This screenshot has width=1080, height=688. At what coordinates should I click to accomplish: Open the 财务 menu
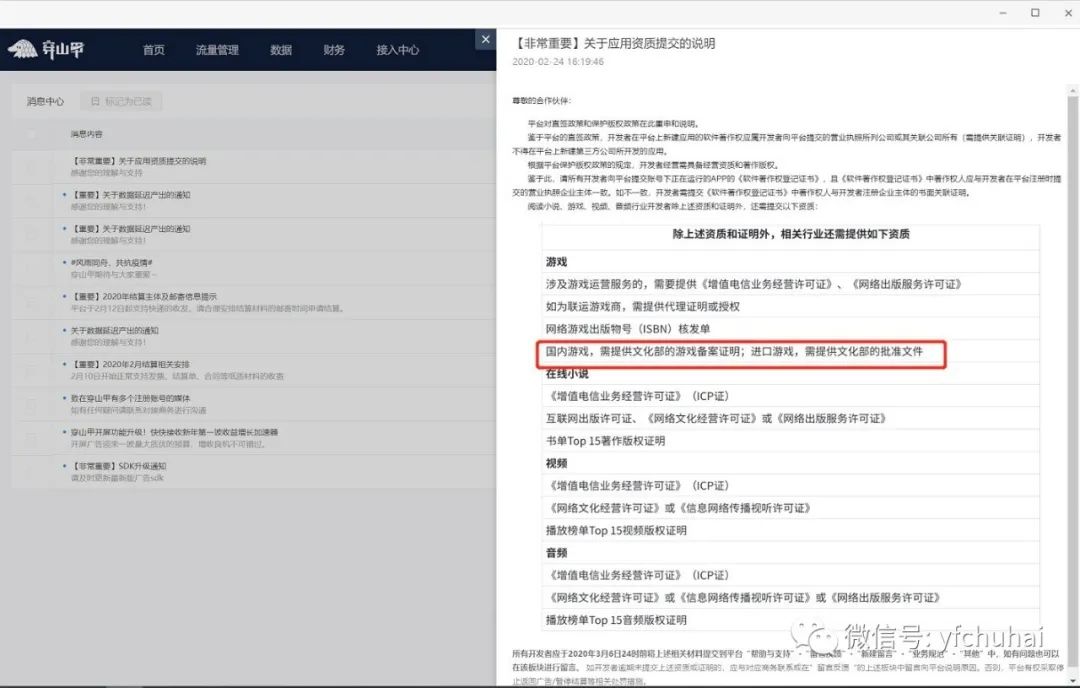(x=334, y=48)
